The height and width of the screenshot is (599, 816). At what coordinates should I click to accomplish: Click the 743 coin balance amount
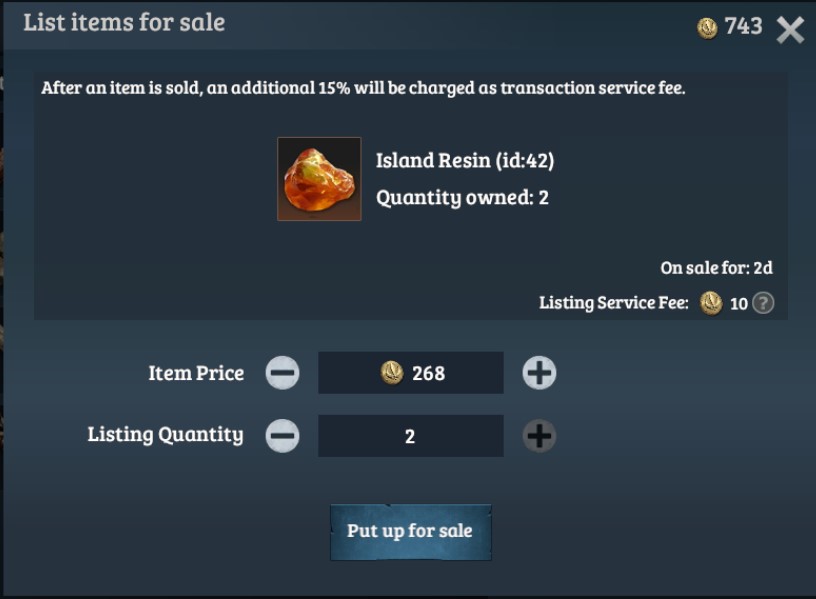pos(744,27)
